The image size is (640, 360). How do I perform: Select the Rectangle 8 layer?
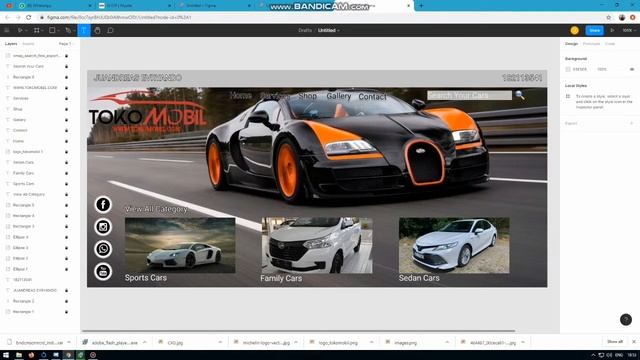(23, 77)
